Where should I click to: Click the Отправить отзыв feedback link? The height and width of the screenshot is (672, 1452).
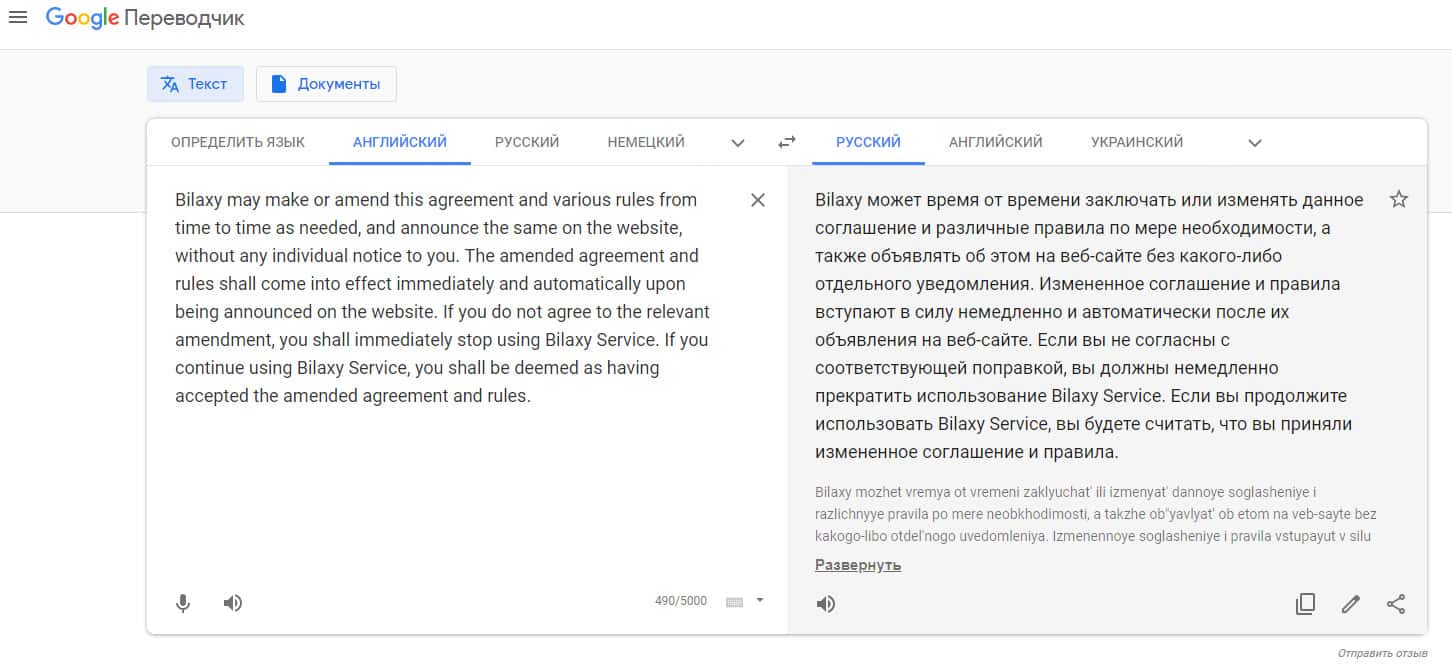pyautogui.click(x=1383, y=653)
